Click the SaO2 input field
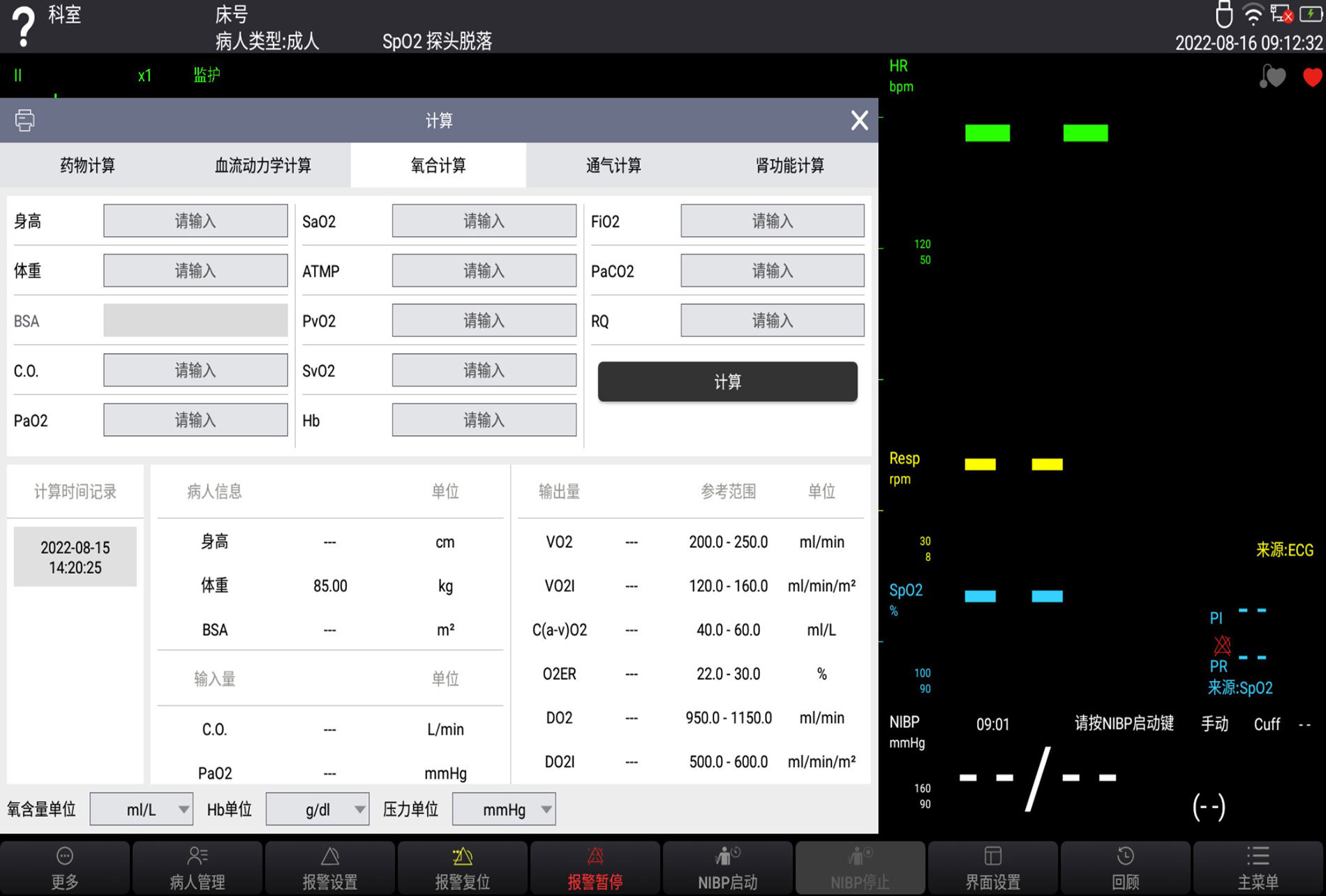Viewport: 1326px width, 896px height. [484, 221]
